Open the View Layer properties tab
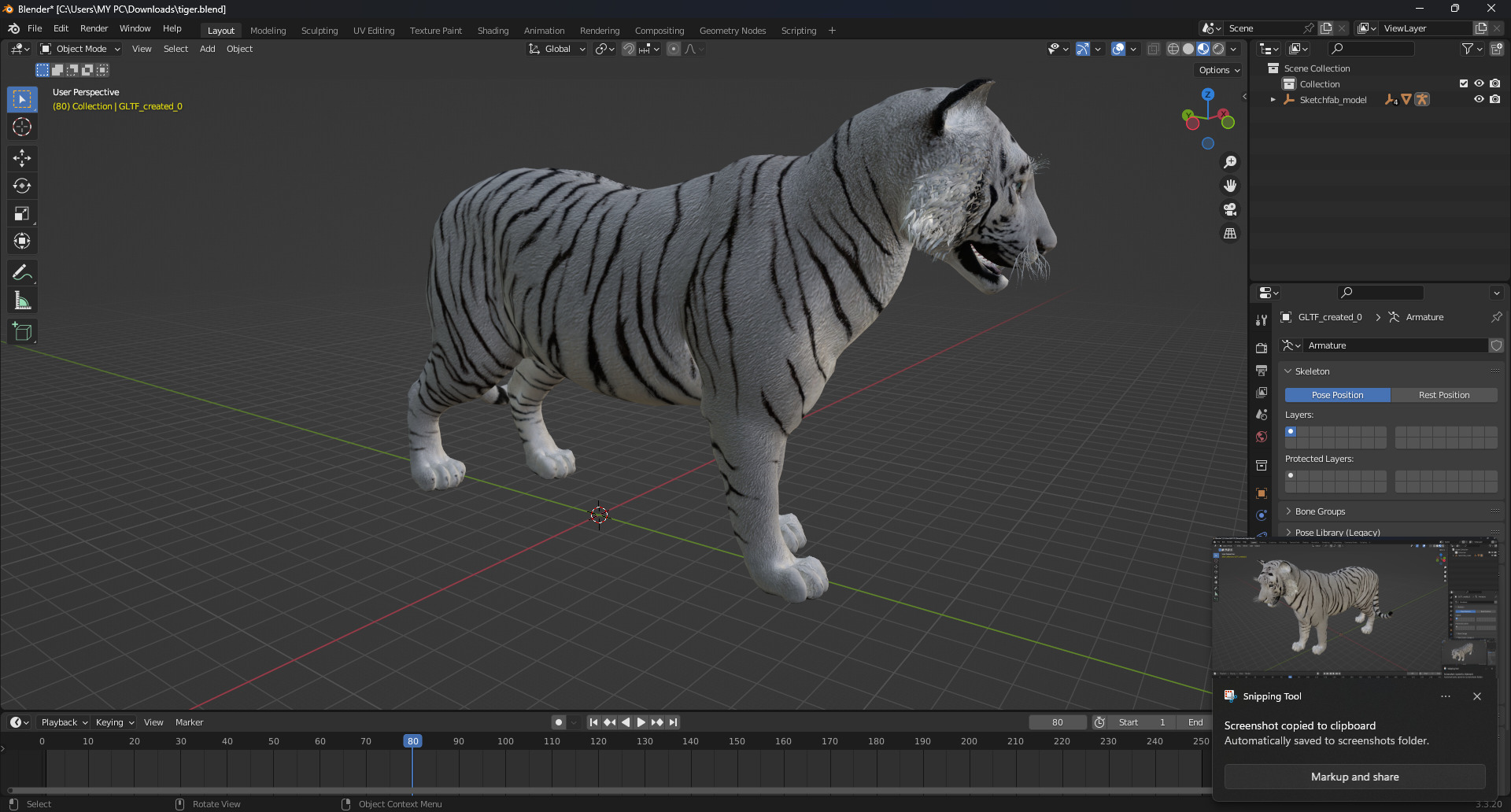 click(1262, 392)
